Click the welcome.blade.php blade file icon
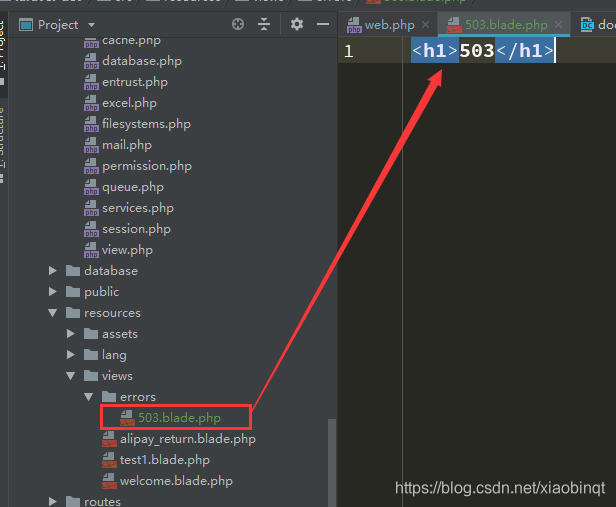The image size is (616, 507). 109,481
